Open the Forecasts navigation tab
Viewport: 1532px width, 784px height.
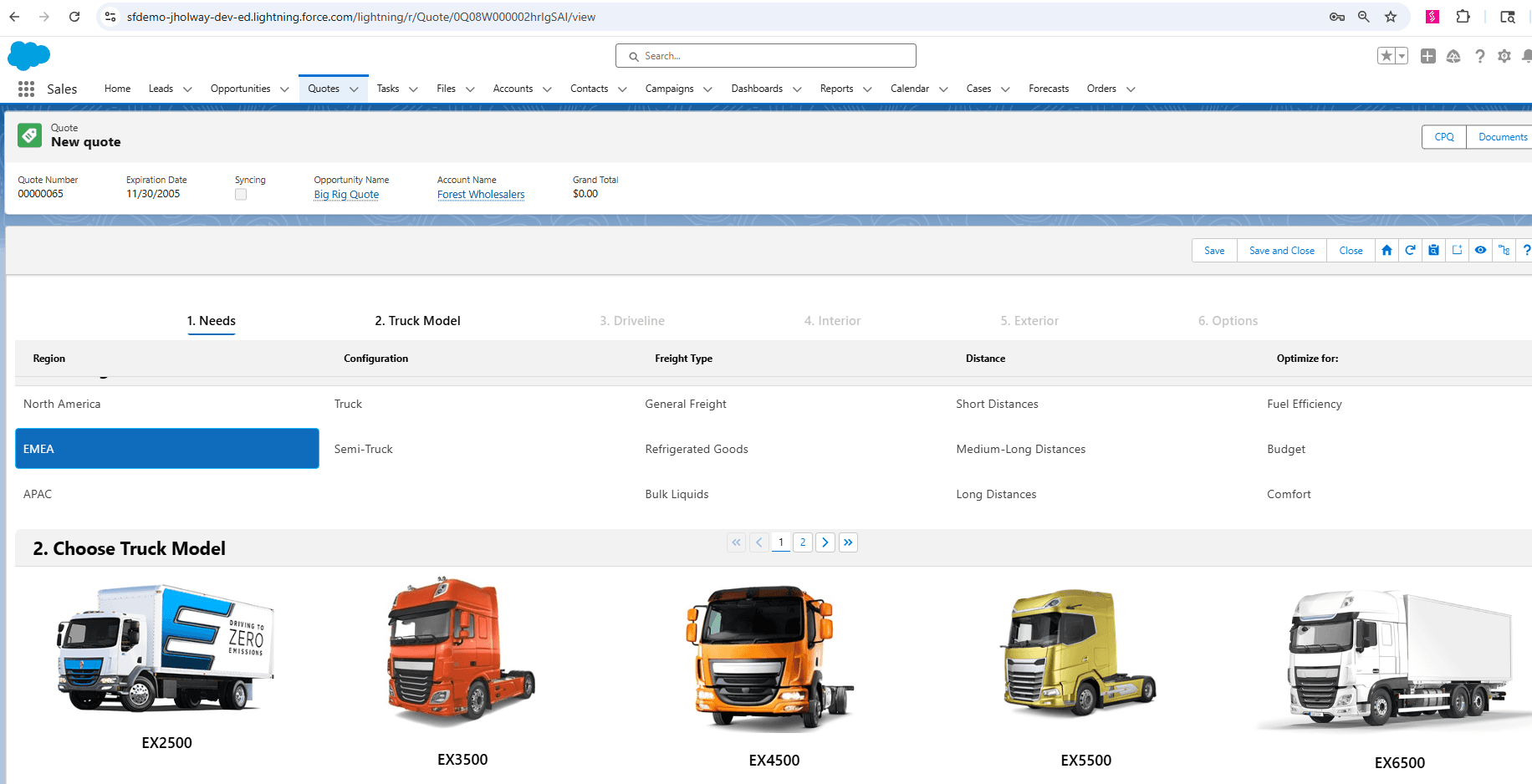(1049, 89)
